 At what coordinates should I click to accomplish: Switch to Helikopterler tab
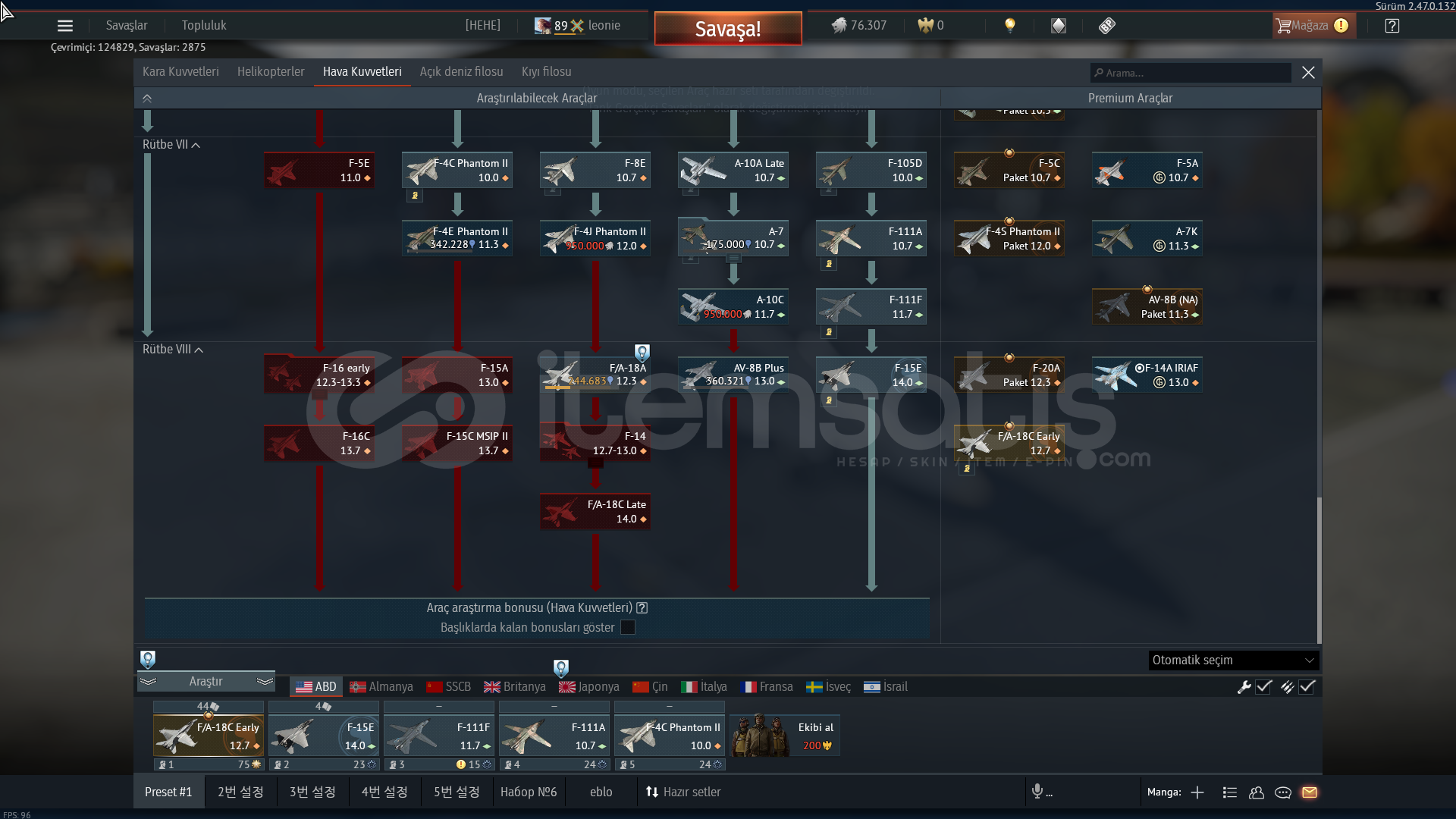pos(271,72)
